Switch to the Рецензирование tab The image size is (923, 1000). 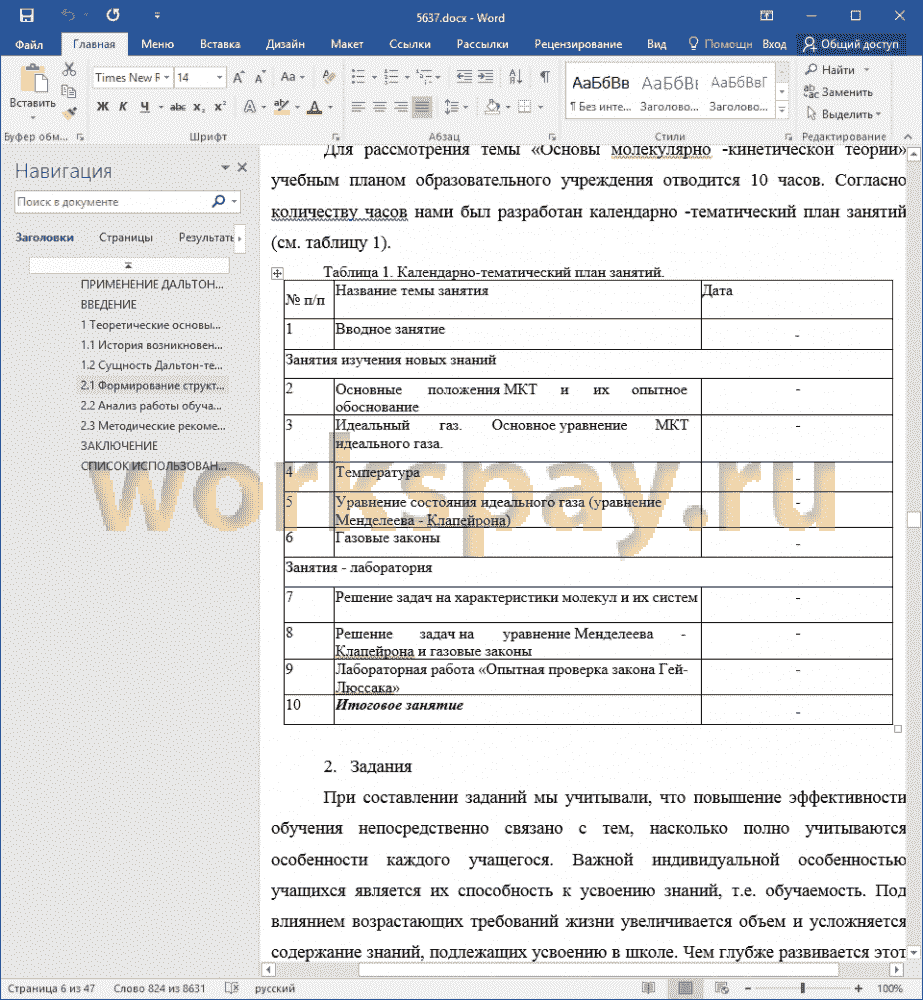(x=578, y=44)
